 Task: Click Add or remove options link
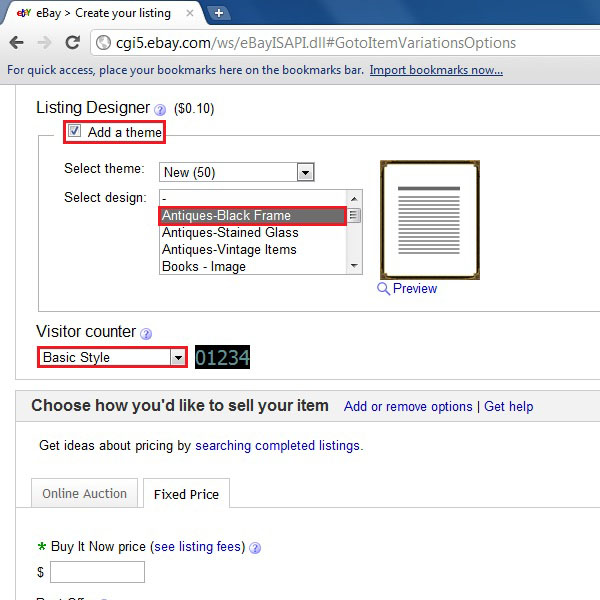[408, 406]
